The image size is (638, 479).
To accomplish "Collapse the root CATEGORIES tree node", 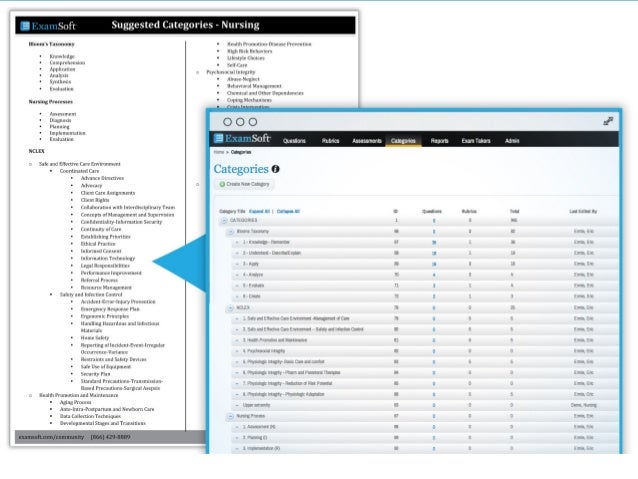I will [224, 221].
